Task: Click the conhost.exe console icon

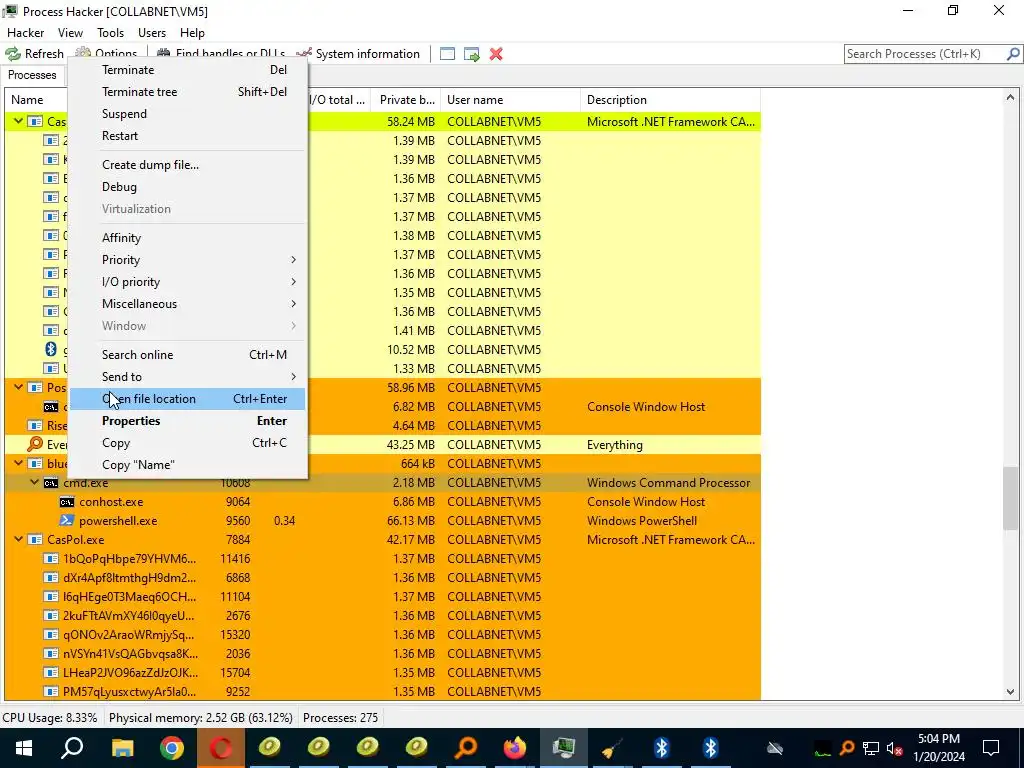Action: click(67, 502)
